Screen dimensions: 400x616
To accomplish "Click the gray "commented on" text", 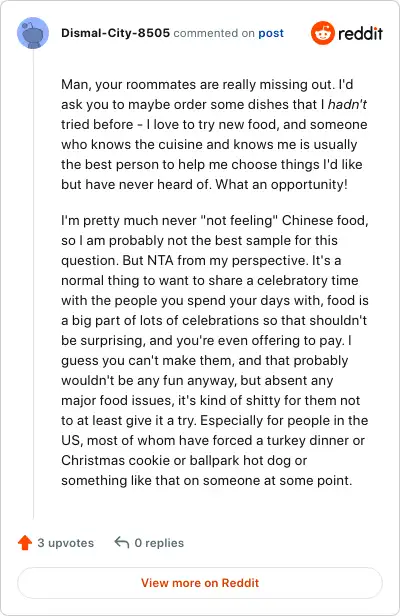I will click(x=214, y=33).
